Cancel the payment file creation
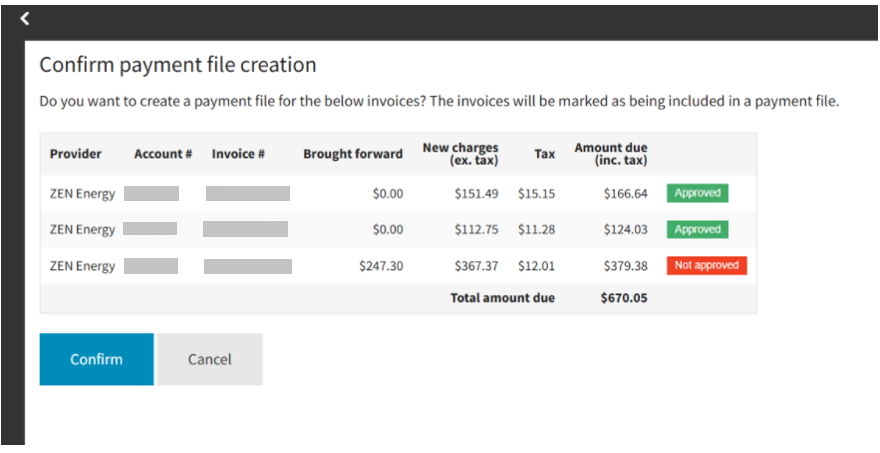Image resolution: width=880 pixels, height=453 pixels. [209, 359]
